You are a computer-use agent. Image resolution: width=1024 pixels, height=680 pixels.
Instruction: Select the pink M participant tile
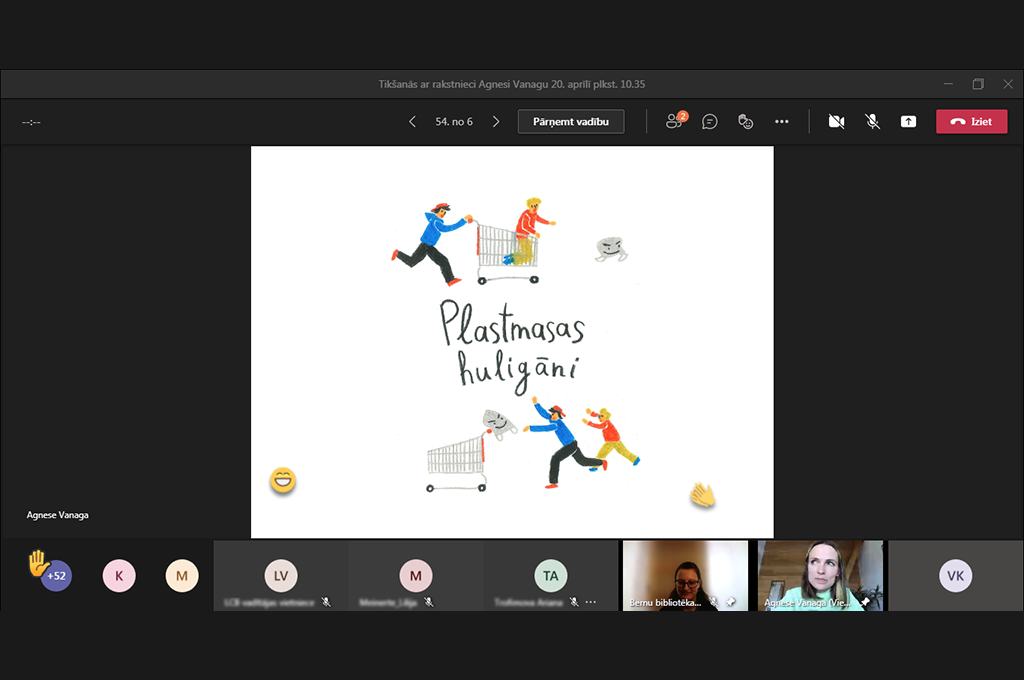click(416, 575)
